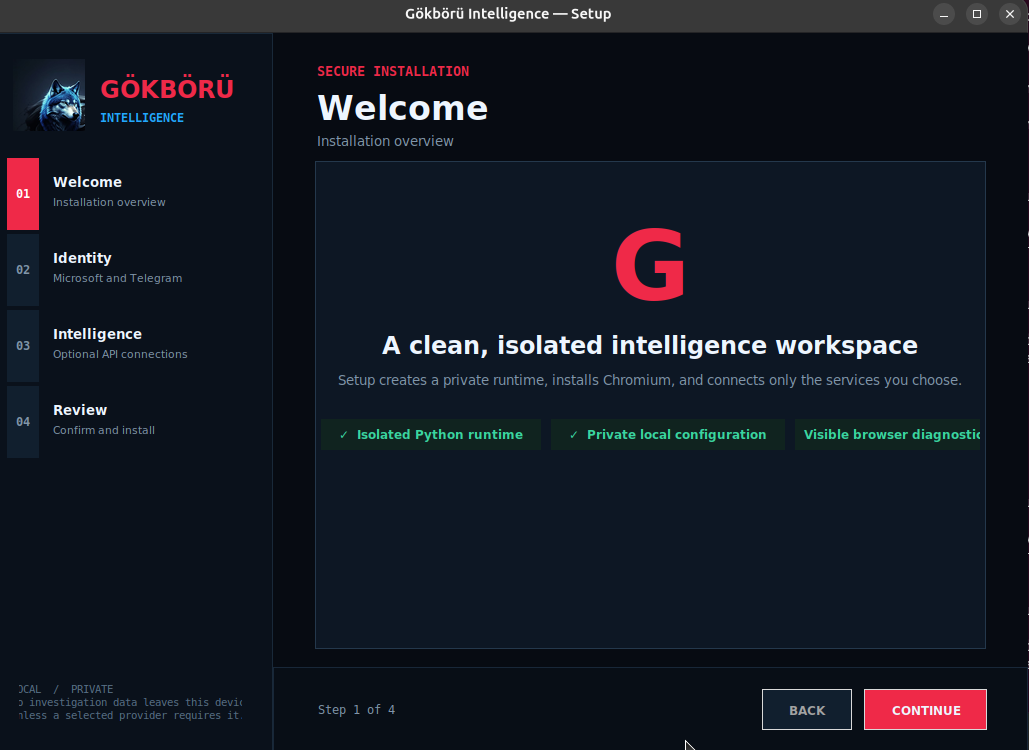The height and width of the screenshot is (750, 1029).
Task: Jump to the Review step
Action: click(x=136, y=422)
